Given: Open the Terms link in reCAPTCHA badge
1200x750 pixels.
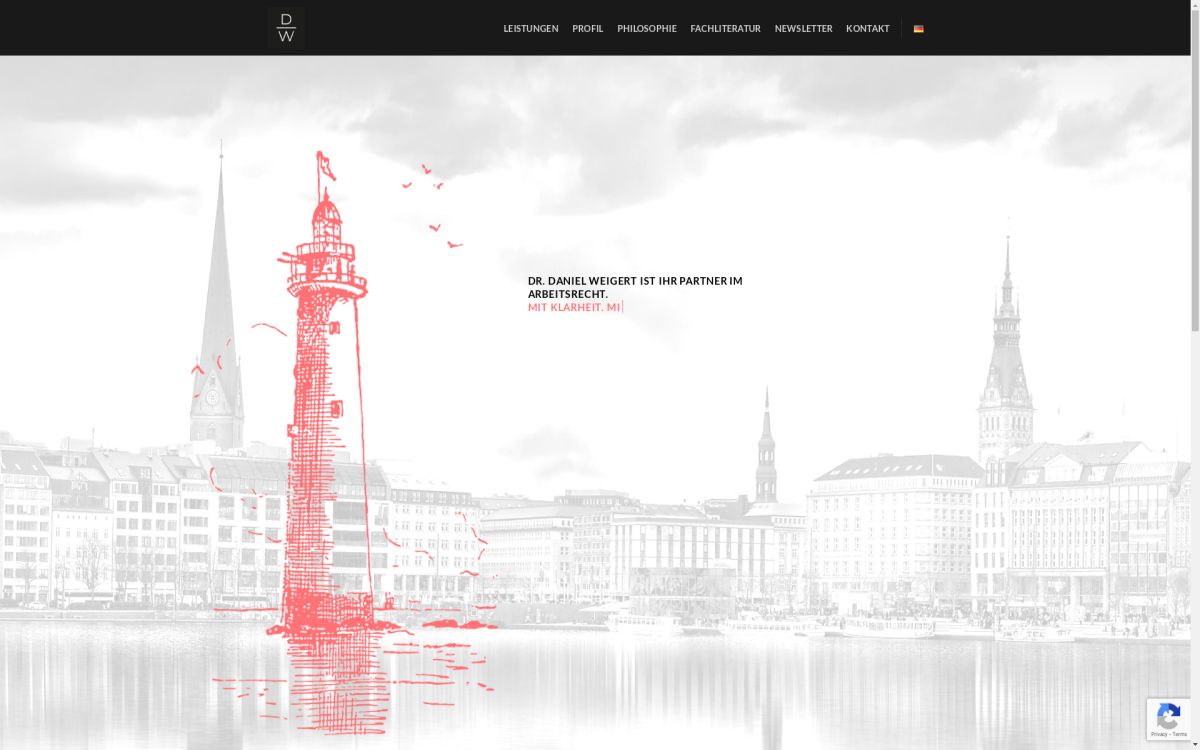Looking at the screenshot, I should pos(1180,735).
